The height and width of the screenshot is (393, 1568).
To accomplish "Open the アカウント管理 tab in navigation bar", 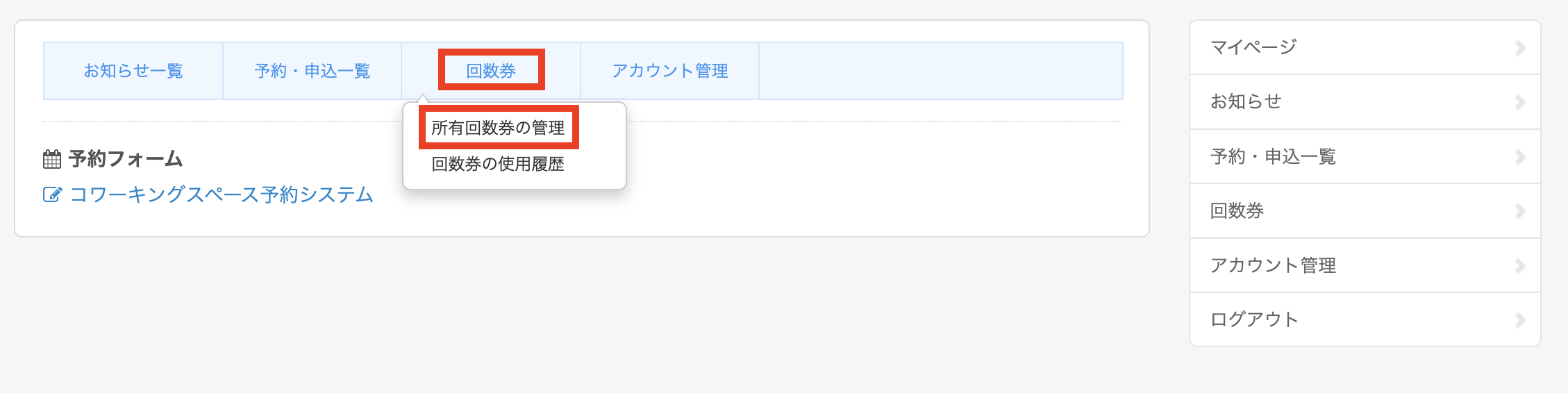I will (670, 71).
